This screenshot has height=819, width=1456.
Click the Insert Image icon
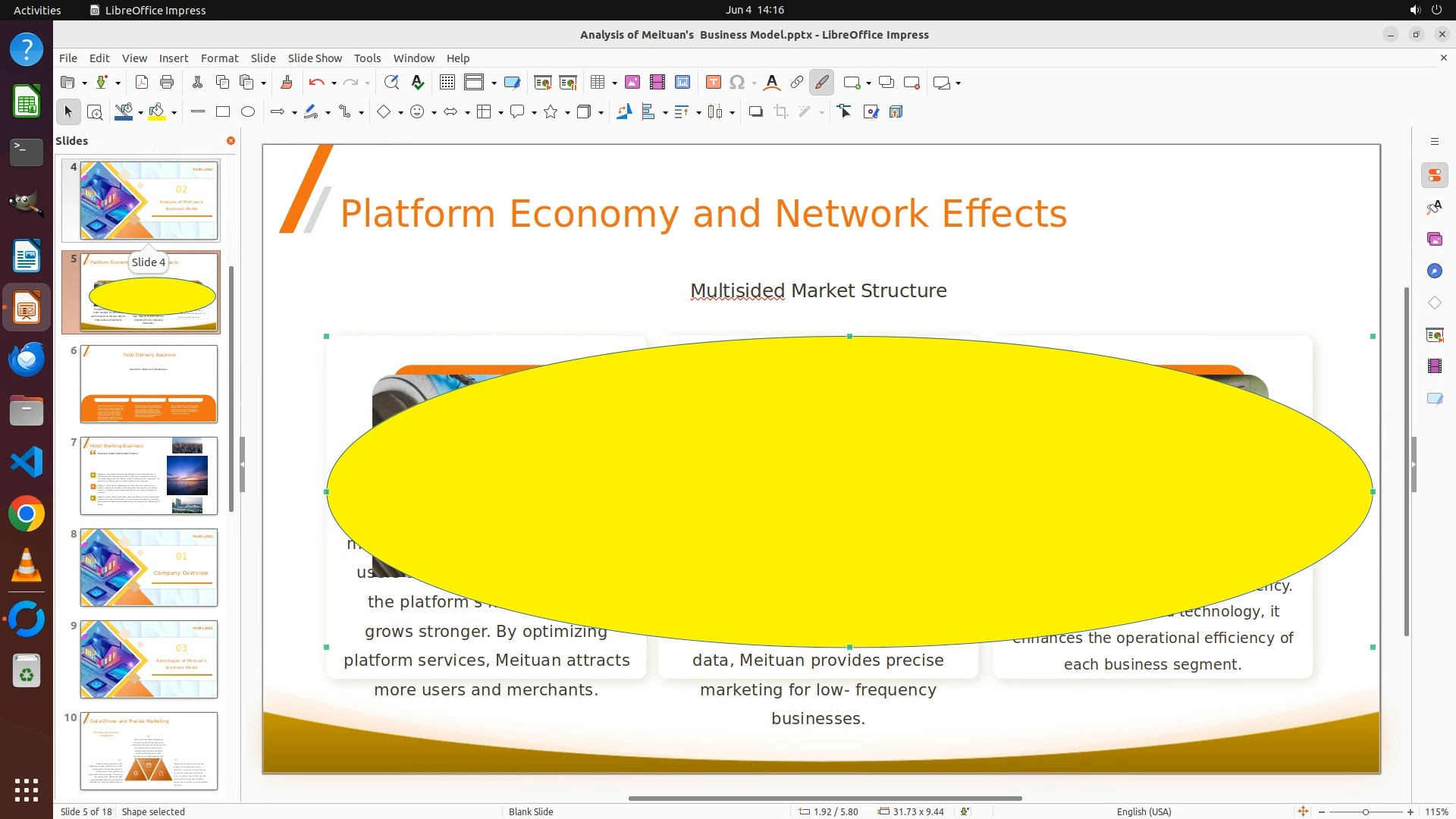[x=632, y=83]
